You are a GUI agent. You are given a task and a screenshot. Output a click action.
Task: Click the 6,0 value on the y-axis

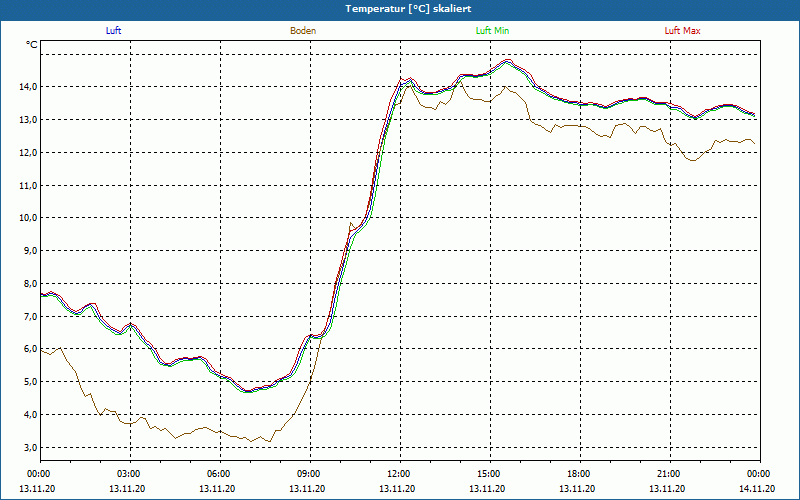click(x=30, y=349)
